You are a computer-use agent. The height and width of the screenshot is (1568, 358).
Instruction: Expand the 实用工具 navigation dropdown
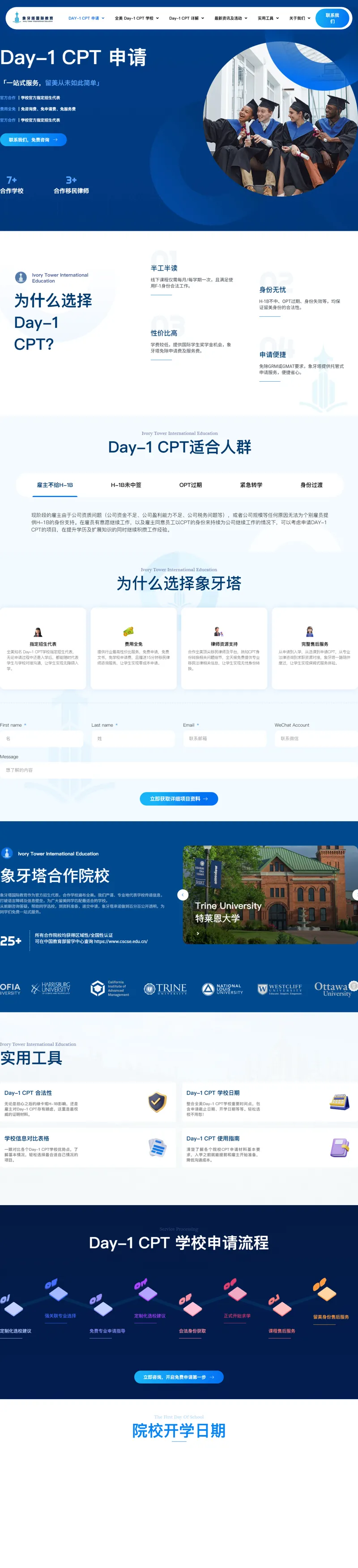point(268,18)
